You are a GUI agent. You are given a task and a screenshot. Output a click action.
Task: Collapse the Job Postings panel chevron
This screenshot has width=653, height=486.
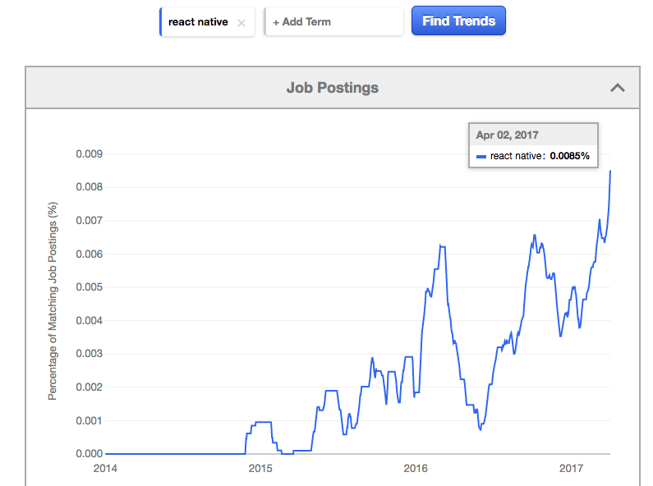(618, 88)
